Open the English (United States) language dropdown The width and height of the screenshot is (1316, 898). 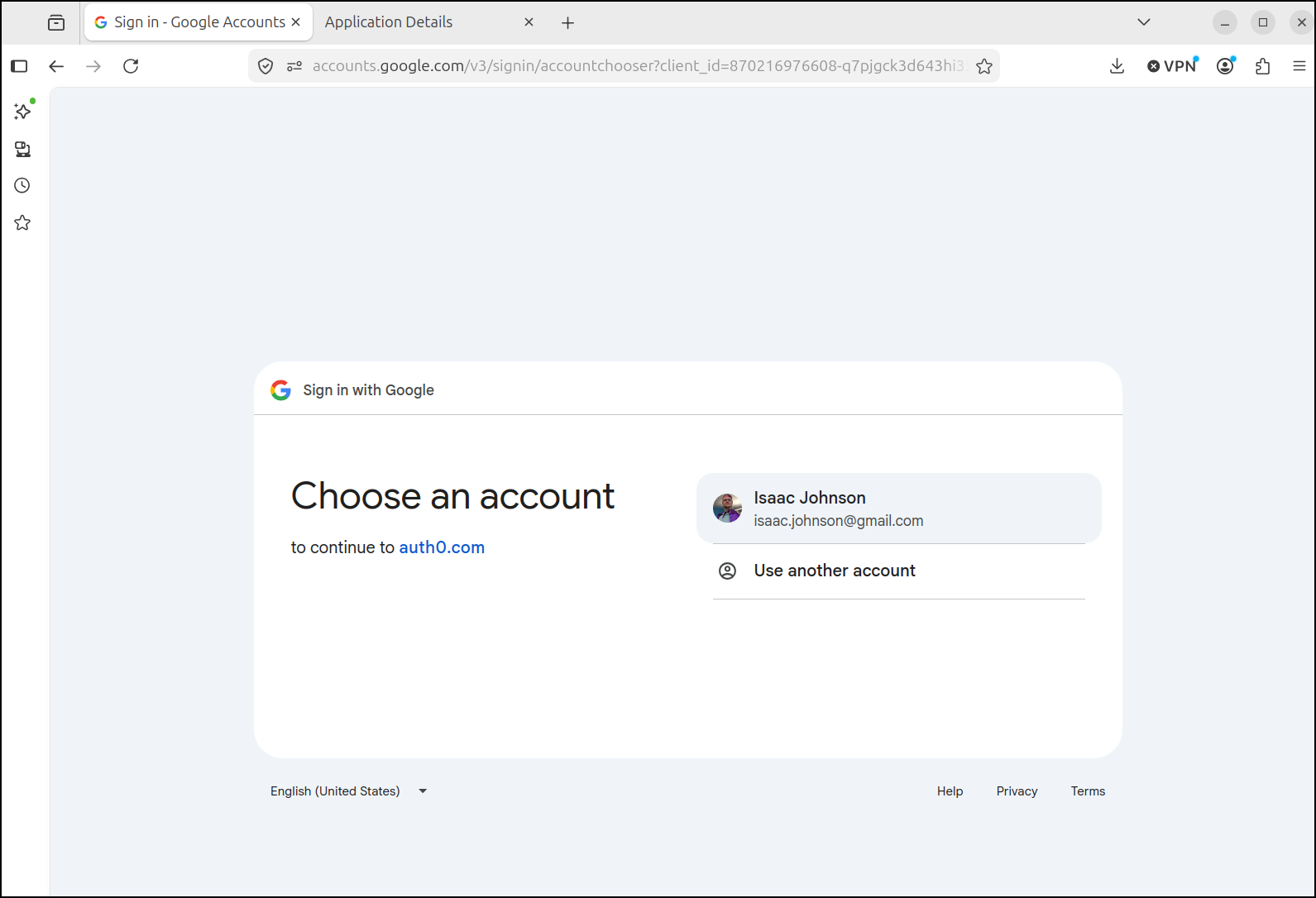[x=349, y=791]
